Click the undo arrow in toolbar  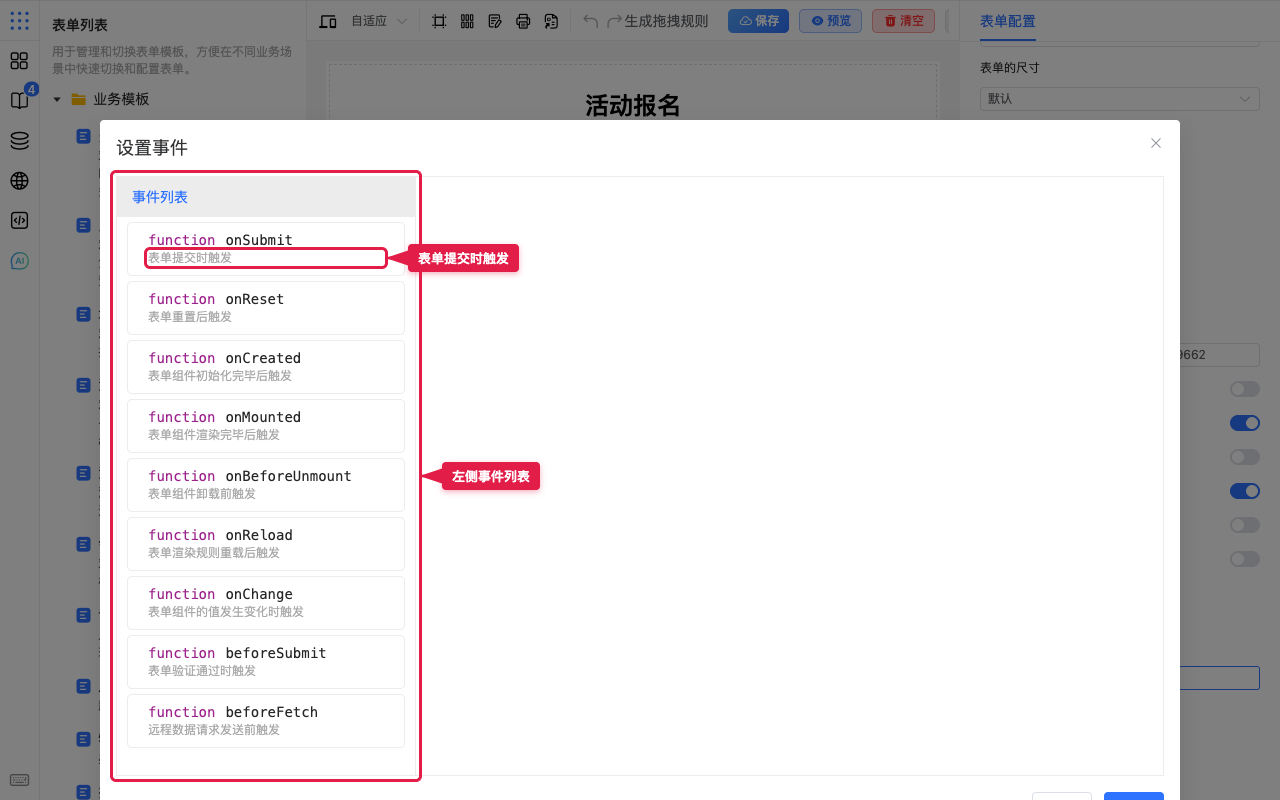pos(591,21)
